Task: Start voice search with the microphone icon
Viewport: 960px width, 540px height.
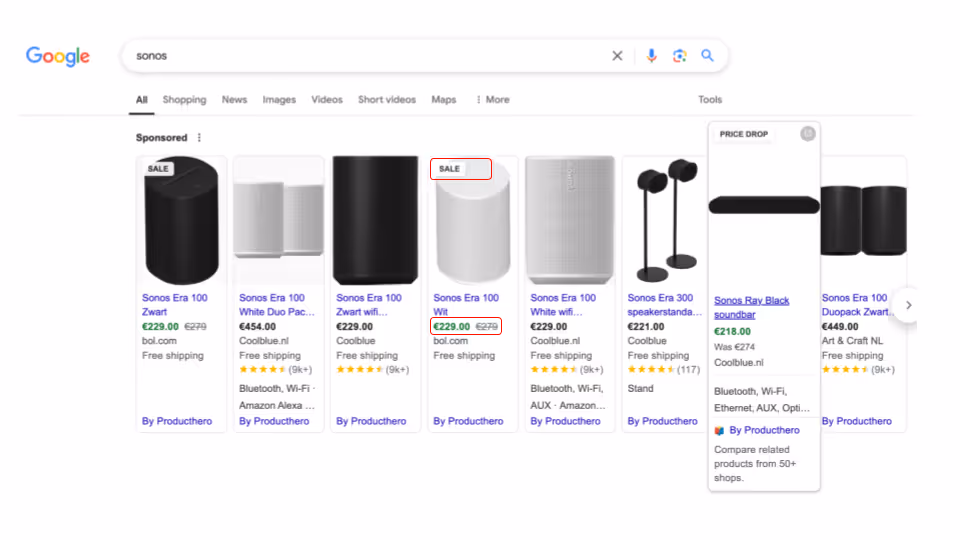Action: 651,56
